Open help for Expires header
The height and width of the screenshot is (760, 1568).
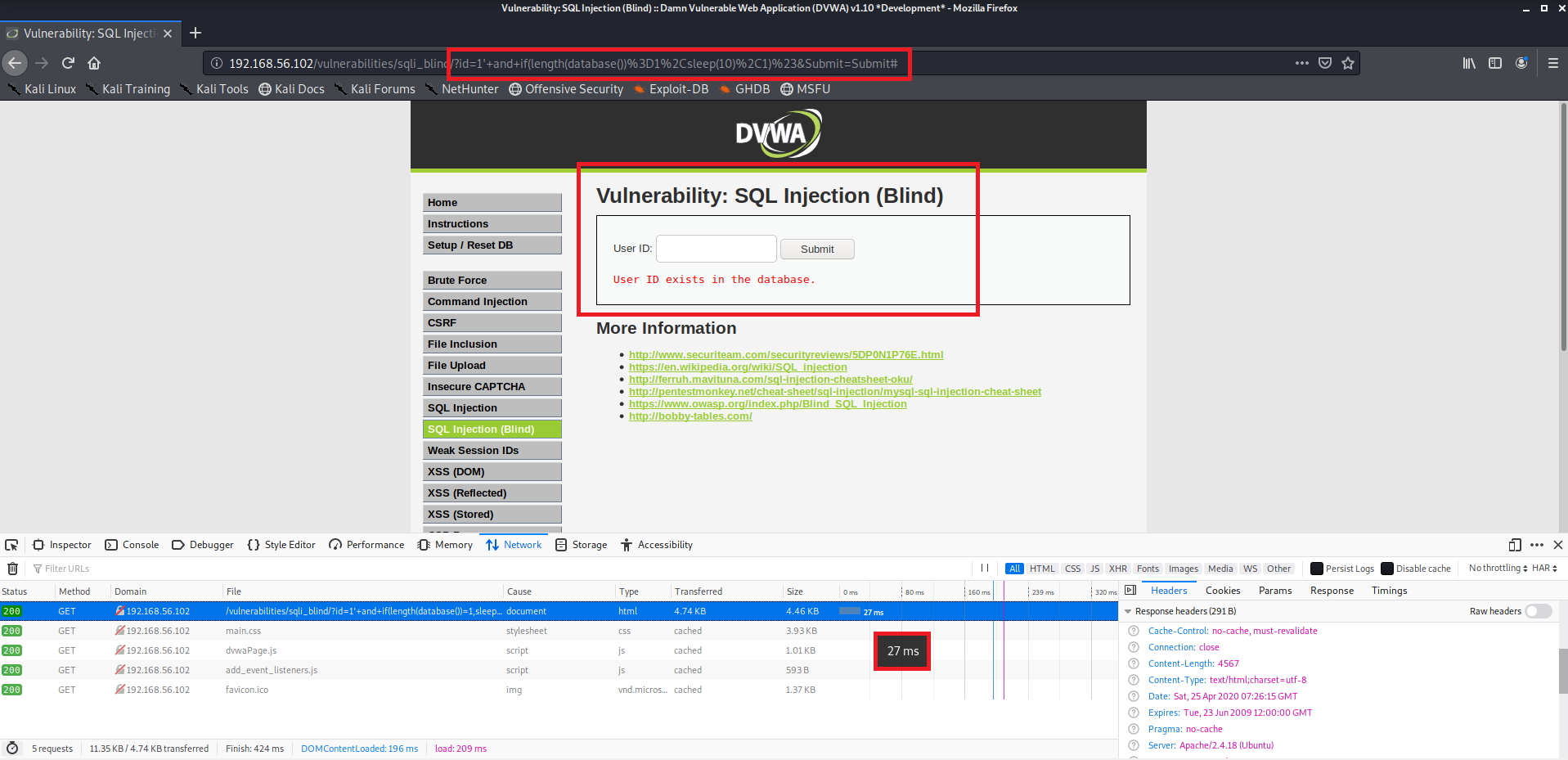coord(1134,713)
